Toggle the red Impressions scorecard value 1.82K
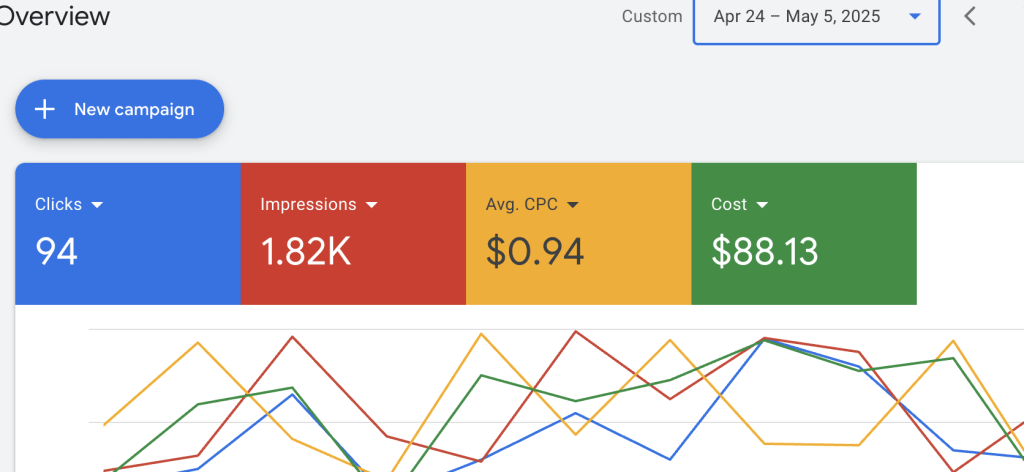Viewport: 1024px width, 472px height. pyautogui.click(x=305, y=252)
